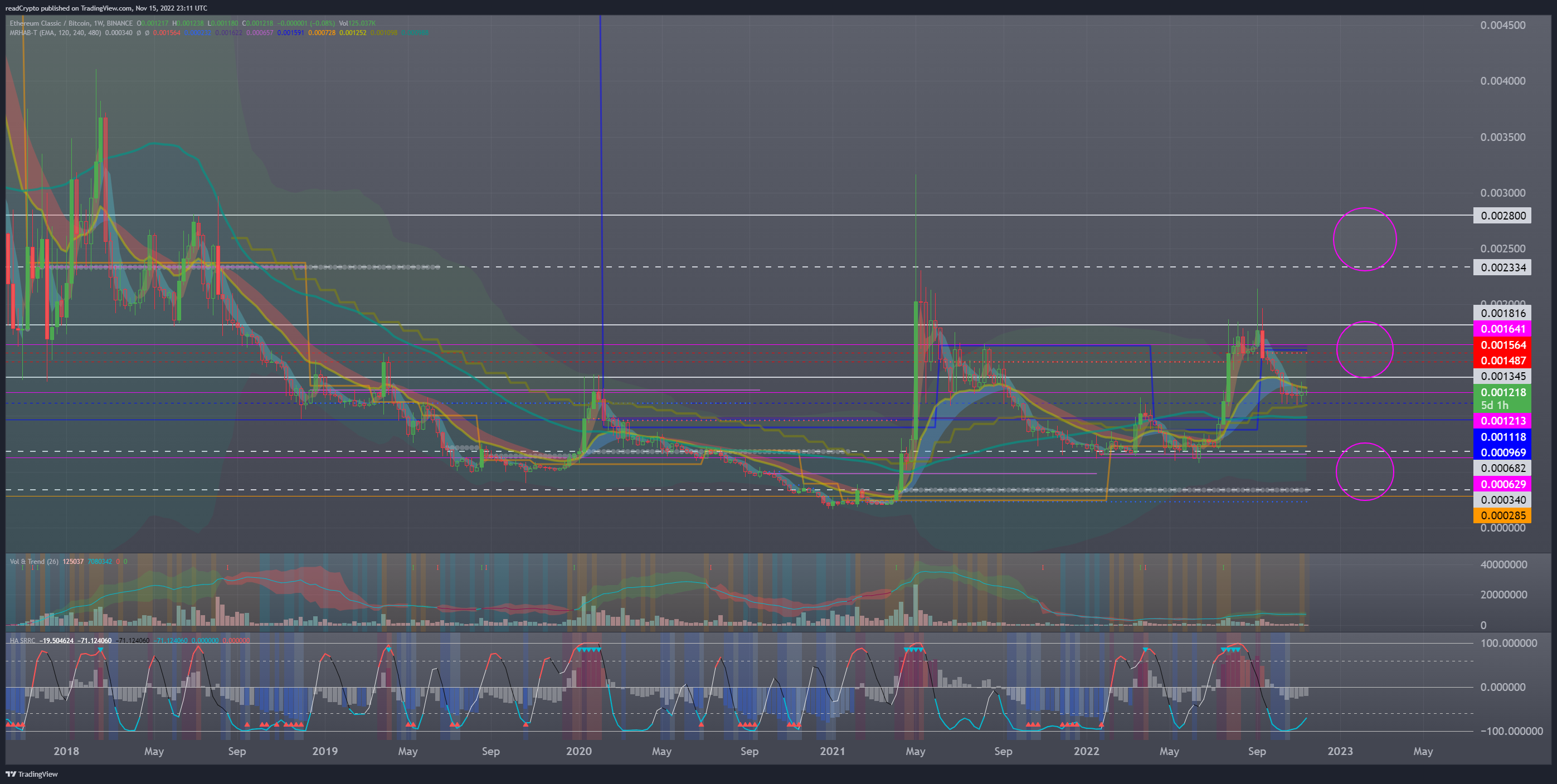This screenshot has height=784, width=1557.
Task: Click the −0.000001 (−0.08%) change value
Action: coord(306,23)
